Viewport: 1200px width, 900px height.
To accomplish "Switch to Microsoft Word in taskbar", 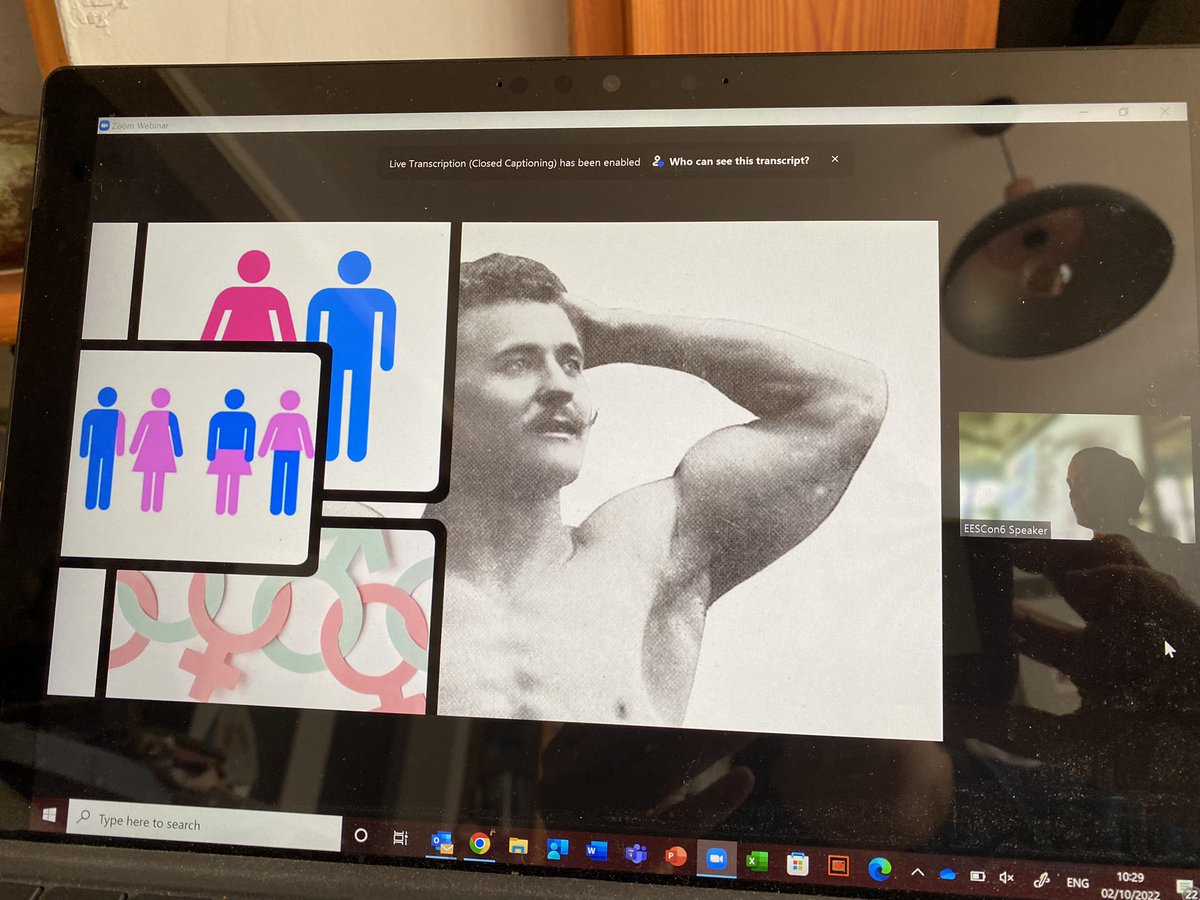I will pos(597,851).
